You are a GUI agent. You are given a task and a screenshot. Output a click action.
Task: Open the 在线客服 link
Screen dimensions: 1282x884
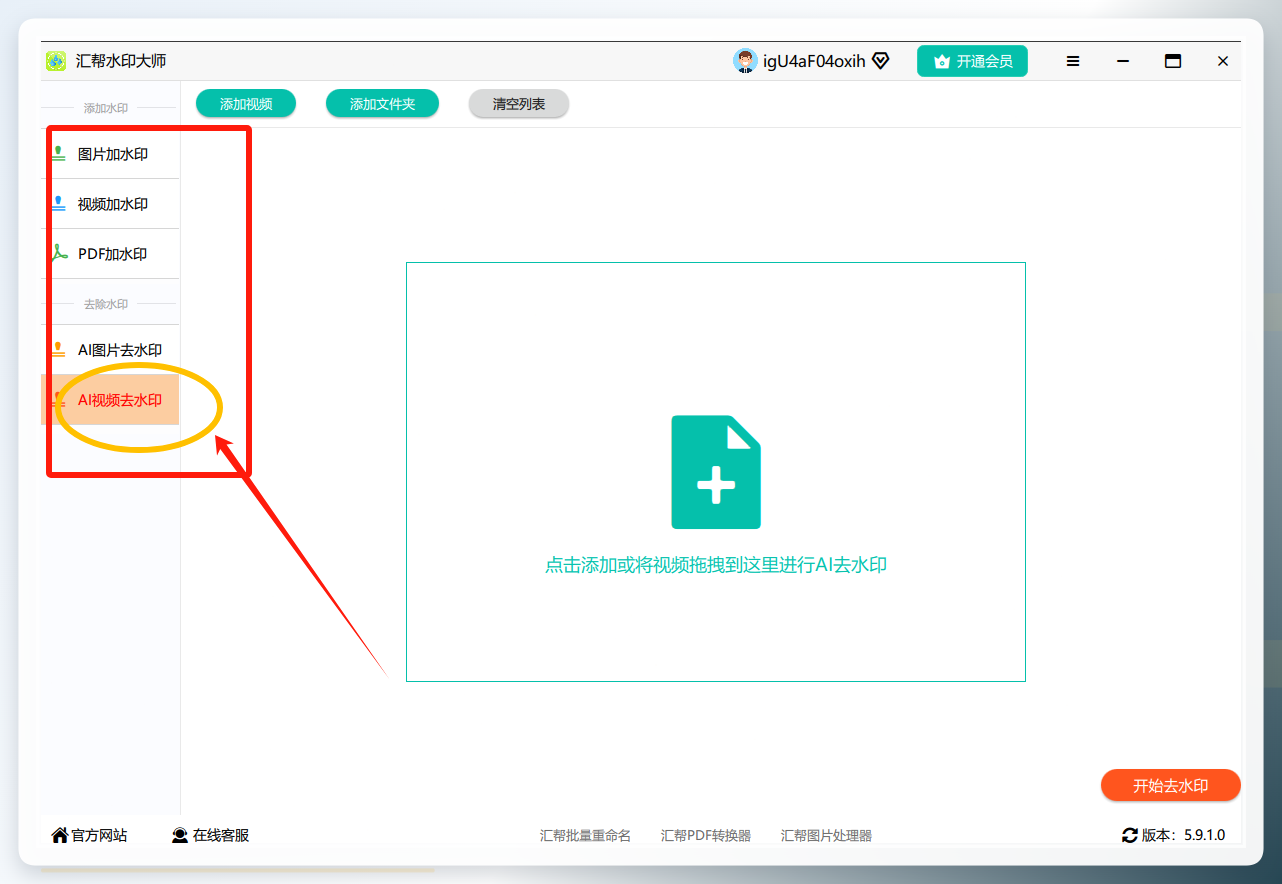pyautogui.click(x=210, y=835)
